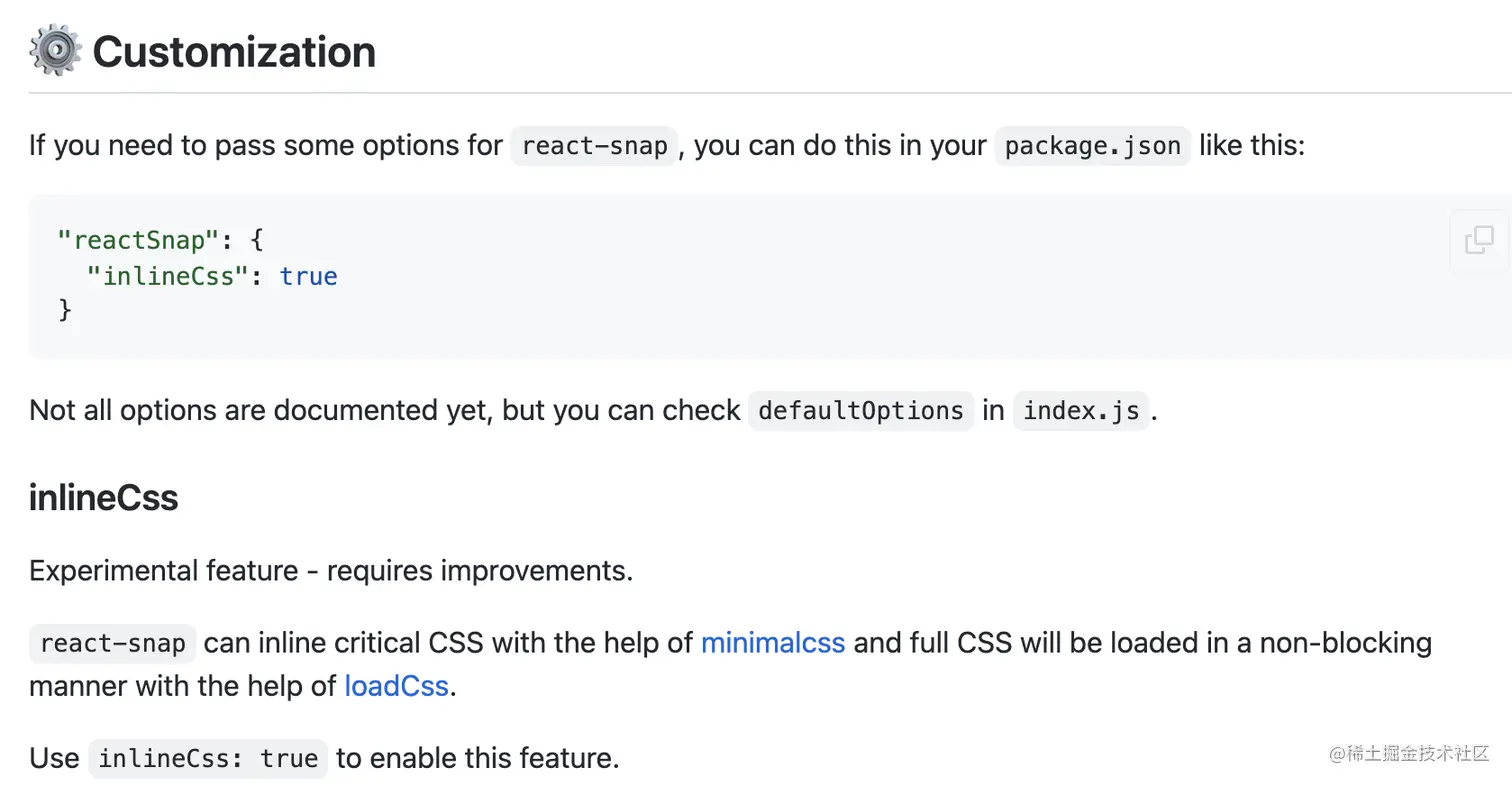Open the minimalcss link
The height and width of the screenshot is (786, 1512).
point(773,642)
